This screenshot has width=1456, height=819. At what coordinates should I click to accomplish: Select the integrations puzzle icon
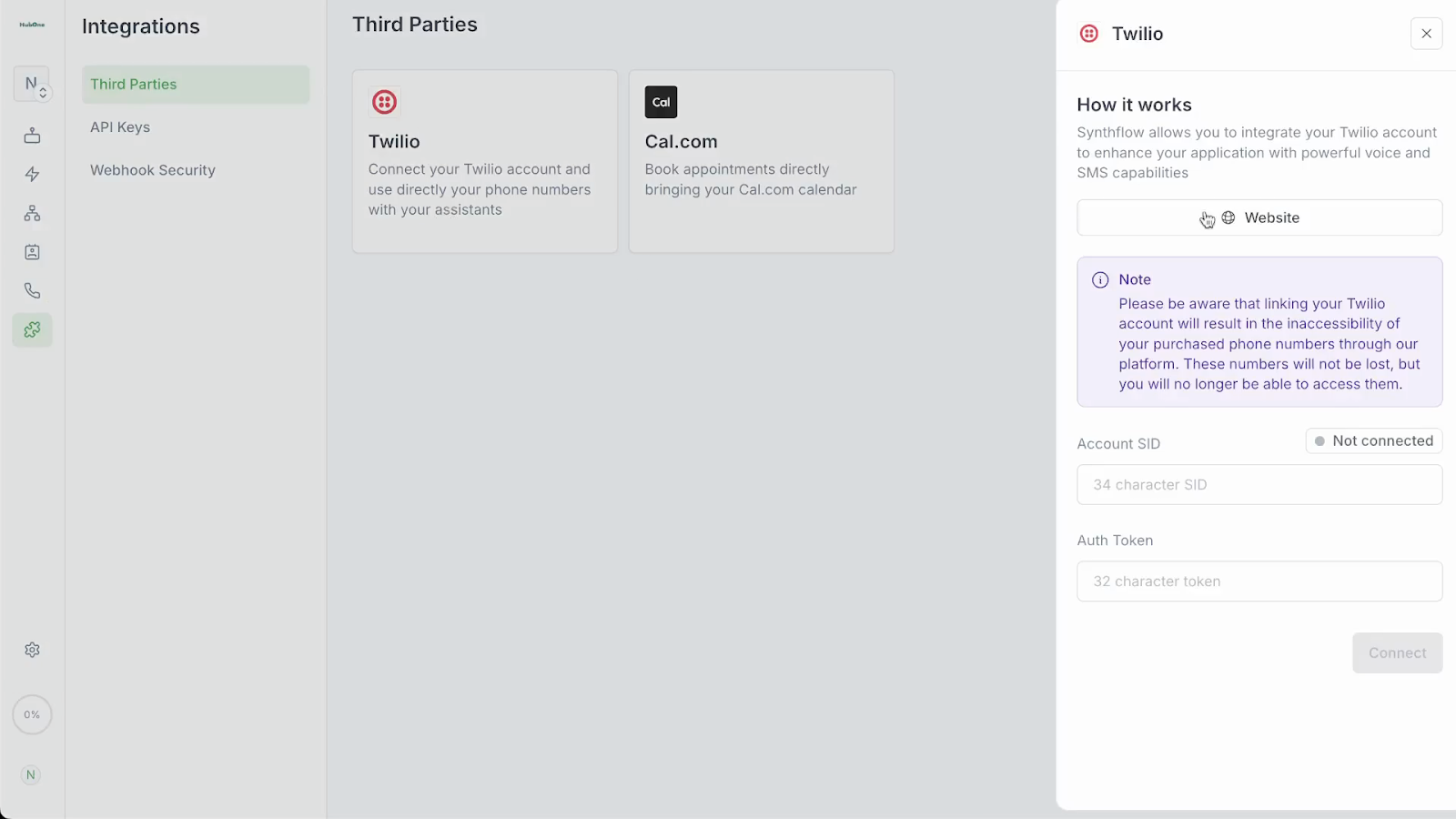[x=32, y=329]
